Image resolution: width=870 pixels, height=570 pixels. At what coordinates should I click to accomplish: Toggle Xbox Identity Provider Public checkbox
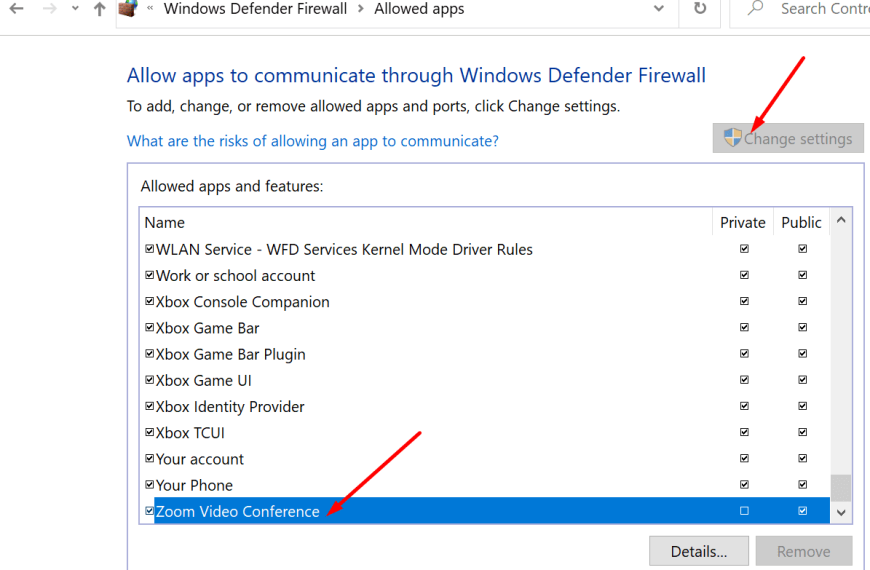[x=802, y=406]
